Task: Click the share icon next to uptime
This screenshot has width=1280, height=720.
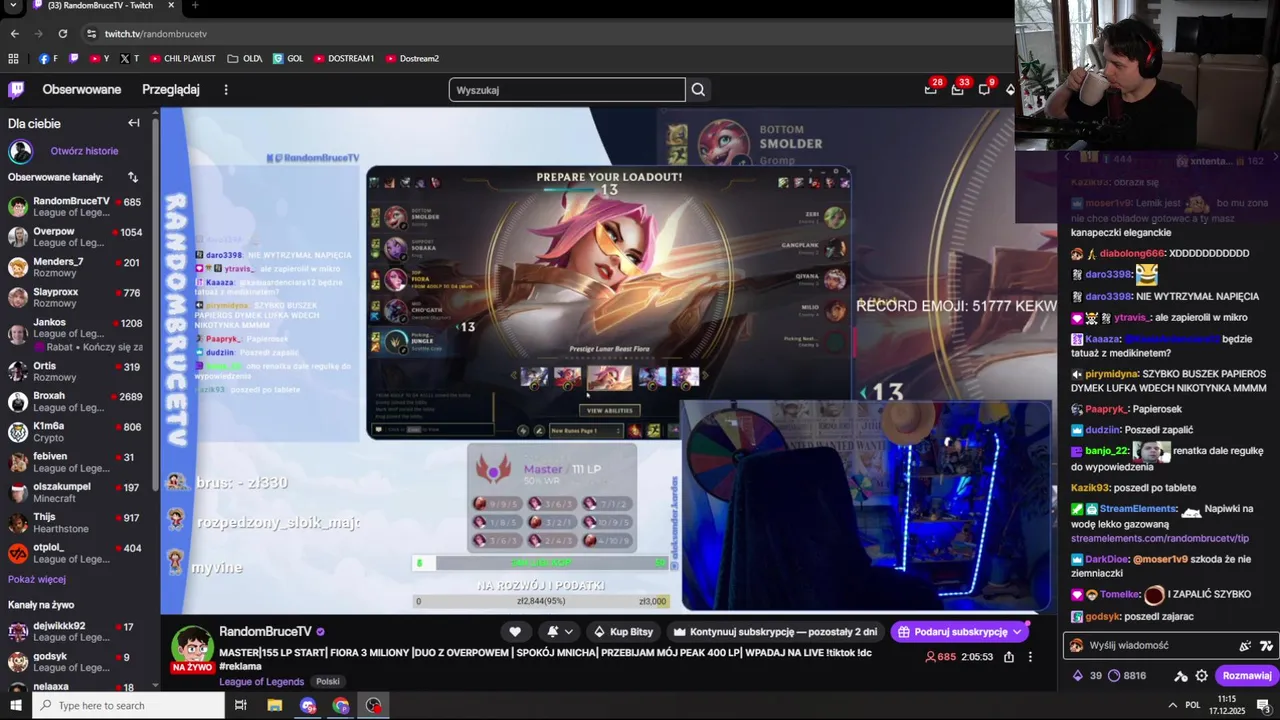Action: 1009,657
